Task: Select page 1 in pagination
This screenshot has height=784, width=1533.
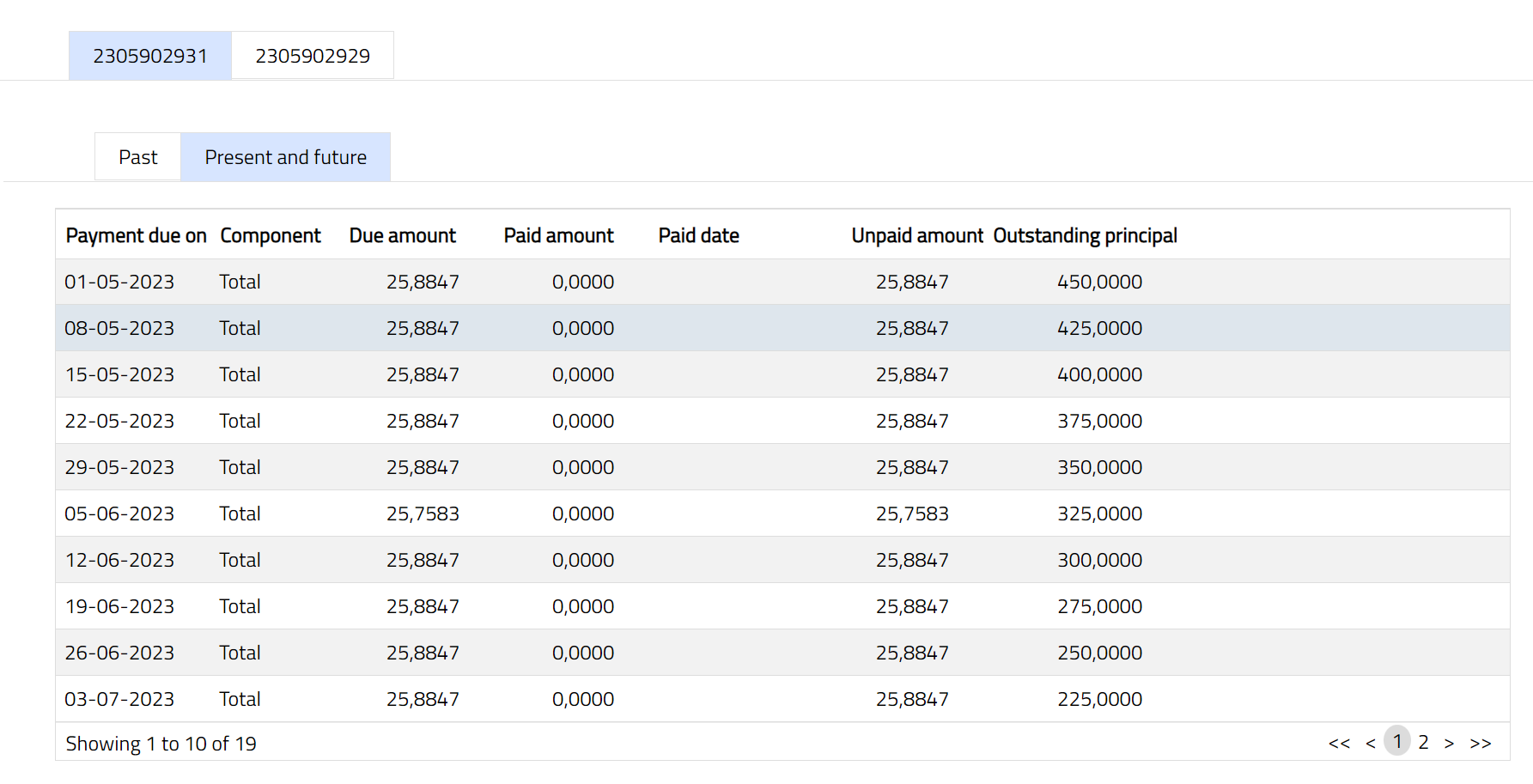Action: (1397, 742)
